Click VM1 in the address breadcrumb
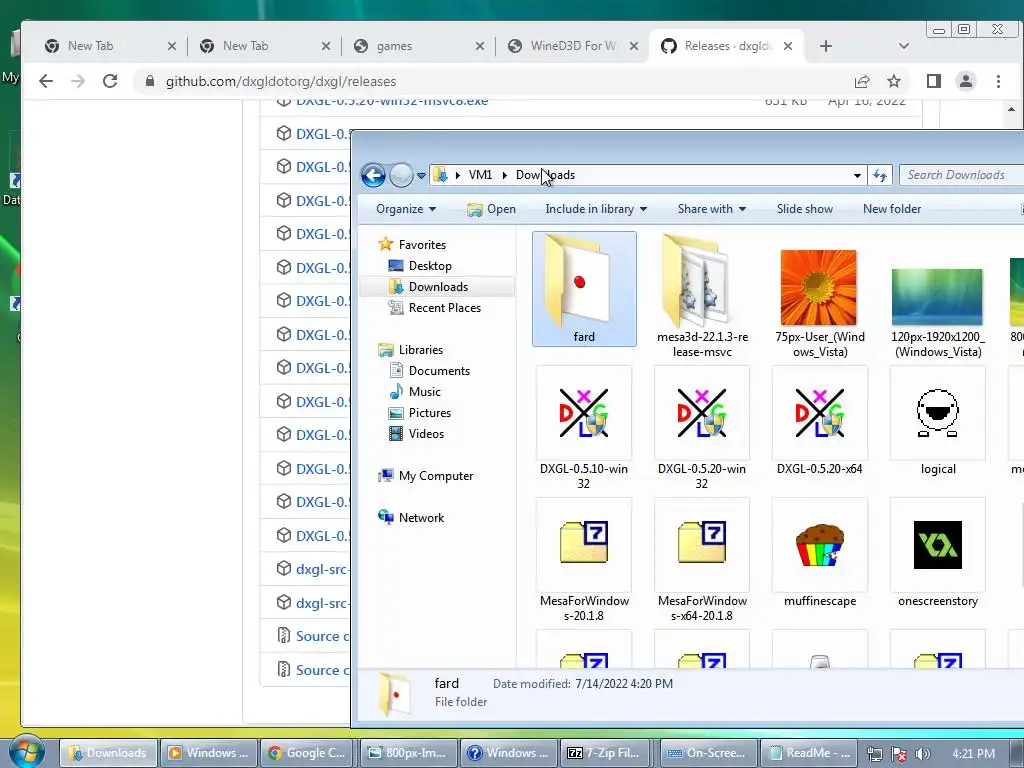This screenshot has width=1024, height=768. (480, 175)
